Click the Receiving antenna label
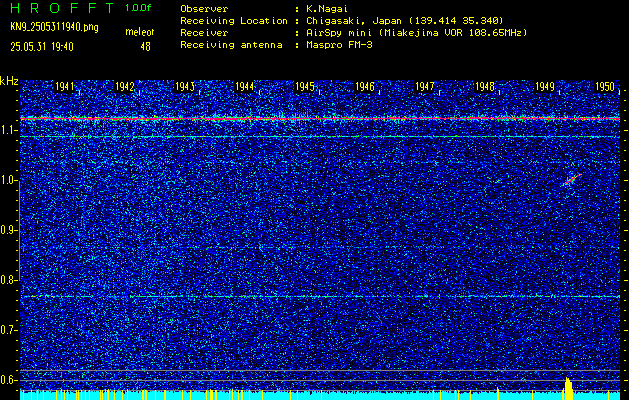This screenshot has width=629, height=400. click(231, 45)
